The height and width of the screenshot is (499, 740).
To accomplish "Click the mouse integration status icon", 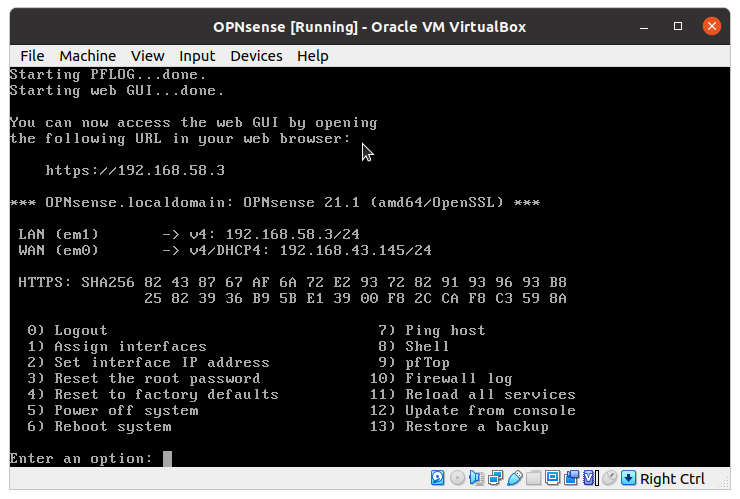I will pyautogui.click(x=609, y=478).
